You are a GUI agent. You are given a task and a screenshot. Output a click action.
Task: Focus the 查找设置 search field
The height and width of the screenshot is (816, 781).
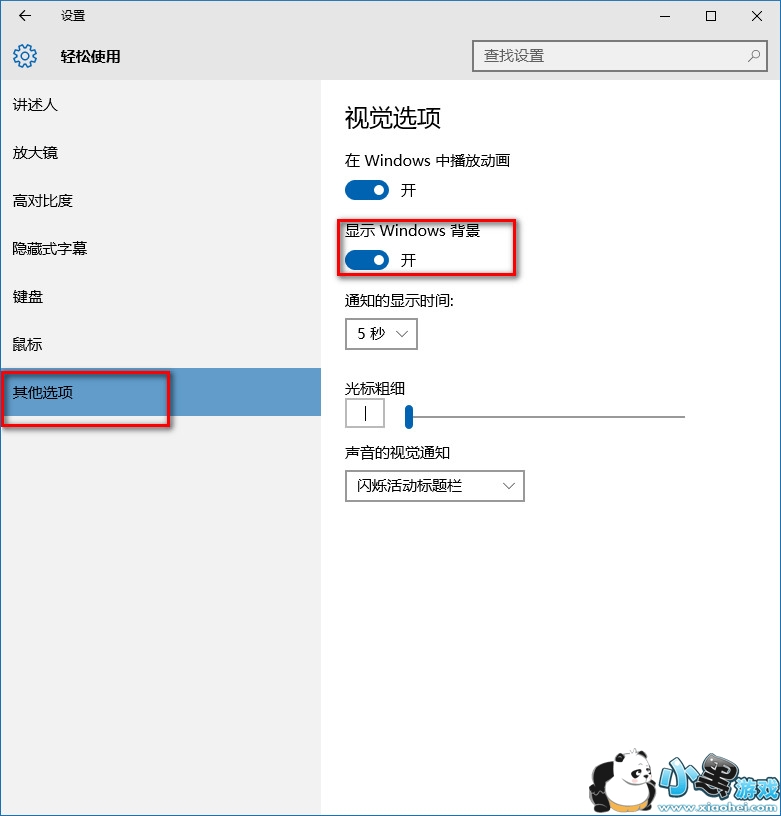point(620,56)
